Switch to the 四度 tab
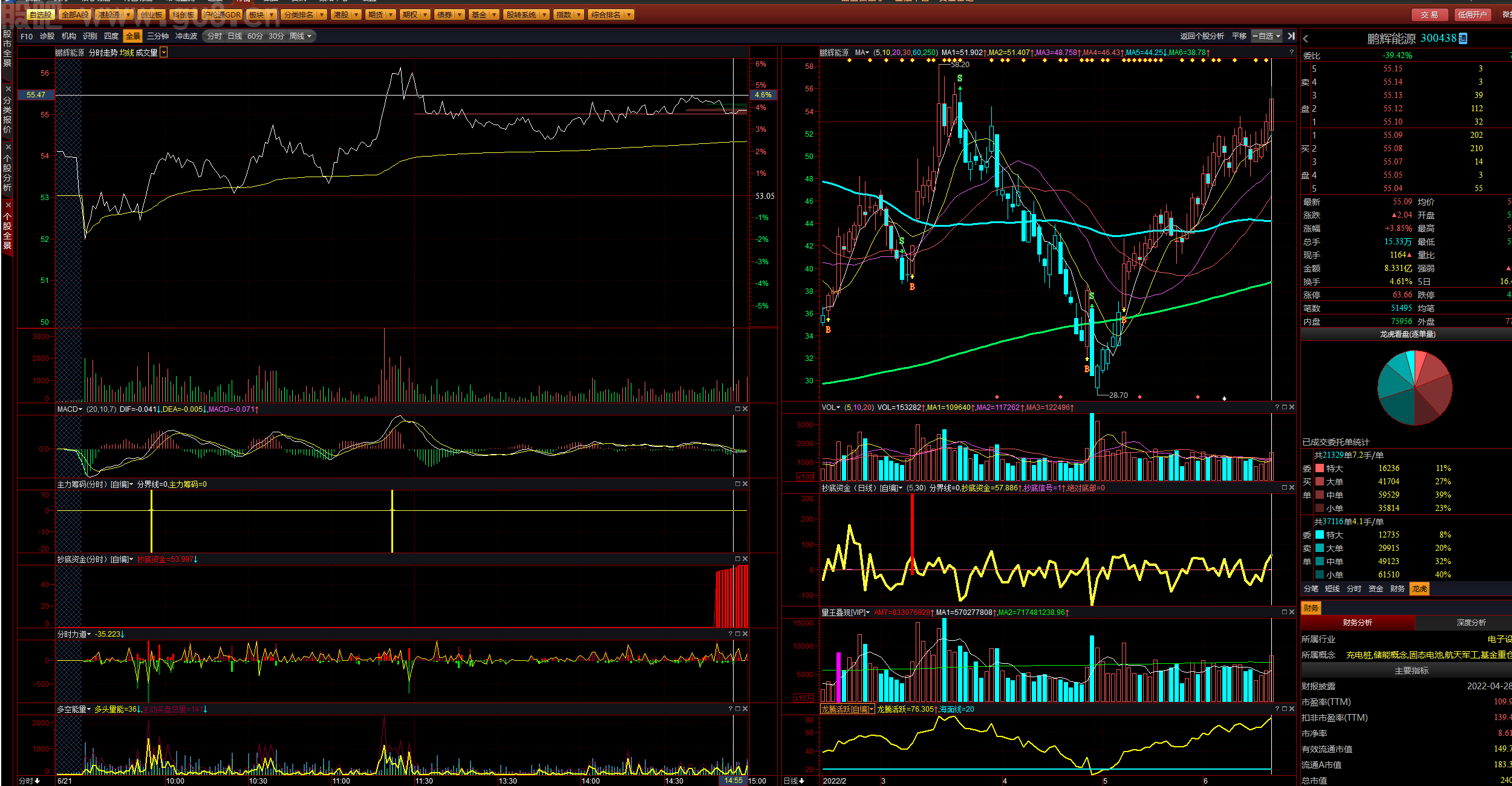1512x786 pixels. click(x=111, y=36)
